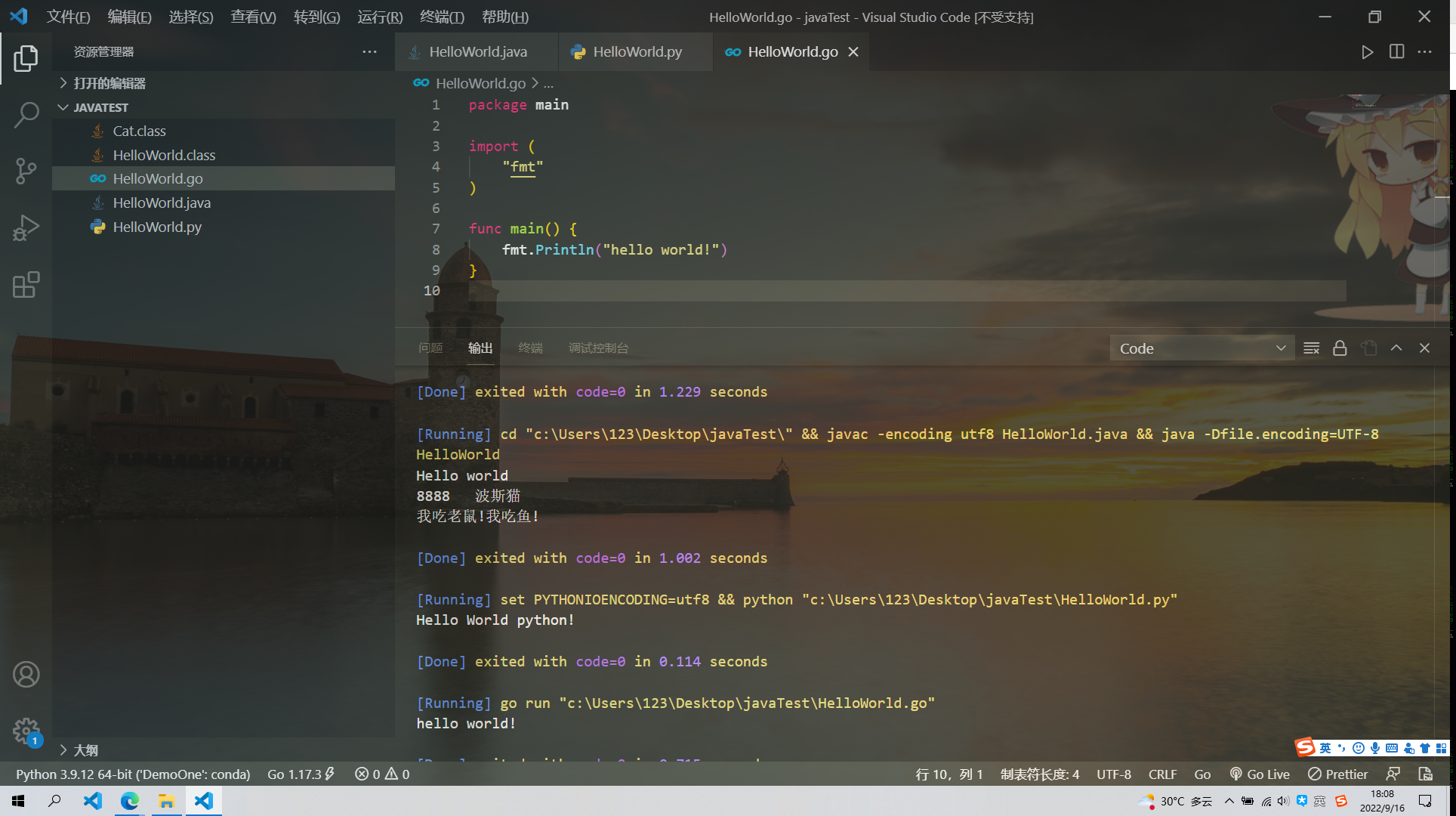Image resolution: width=1456 pixels, height=816 pixels.
Task: Open the Extensions view
Action: coord(26,285)
